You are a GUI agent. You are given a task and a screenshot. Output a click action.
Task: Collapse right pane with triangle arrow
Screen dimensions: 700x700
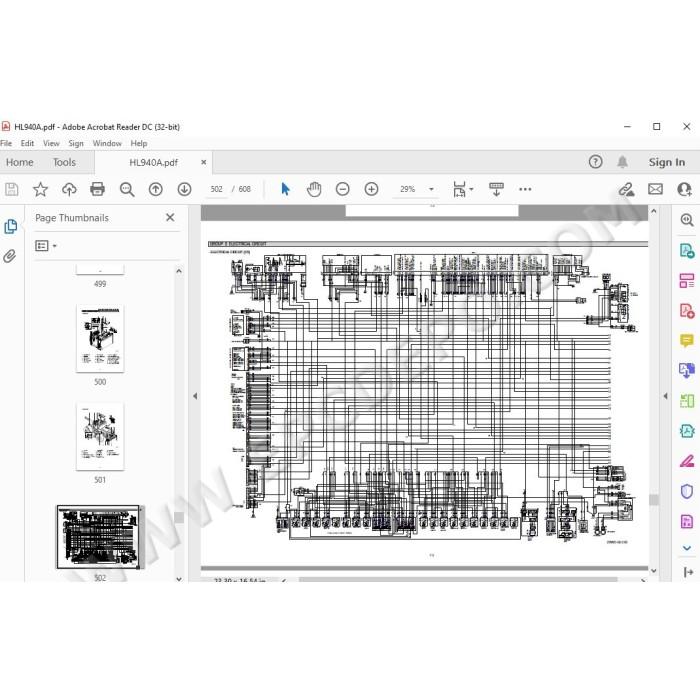(x=665, y=396)
